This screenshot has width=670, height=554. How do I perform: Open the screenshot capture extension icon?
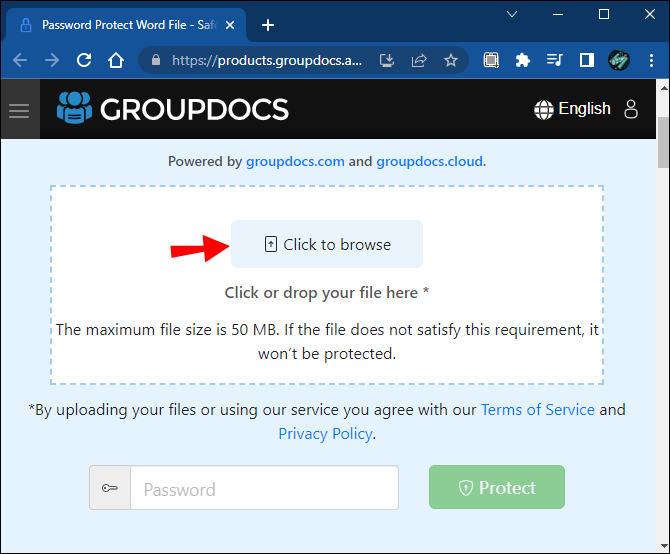click(x=491, y=60)
